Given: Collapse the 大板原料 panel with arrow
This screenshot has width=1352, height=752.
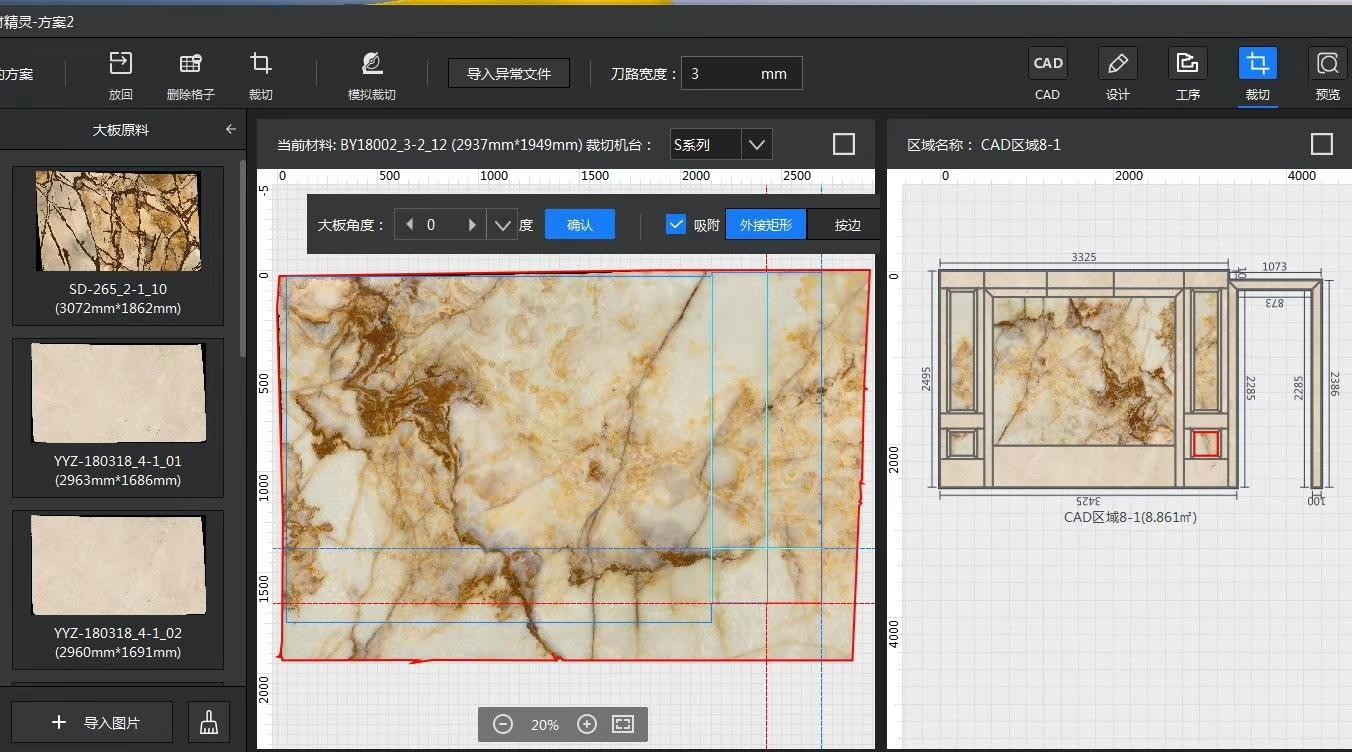Looking at the screenshot, I should coord(231,129).
